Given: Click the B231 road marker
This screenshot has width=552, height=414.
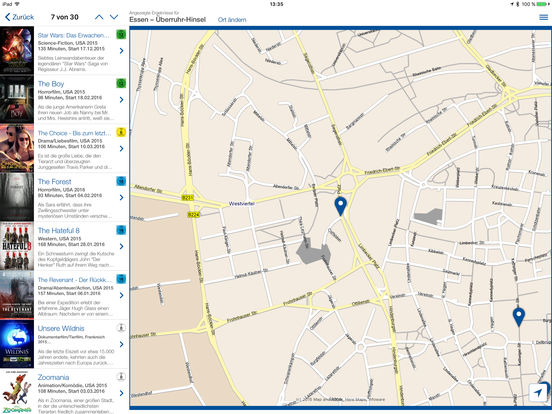Looking at the screenshot, I should 187,197.
